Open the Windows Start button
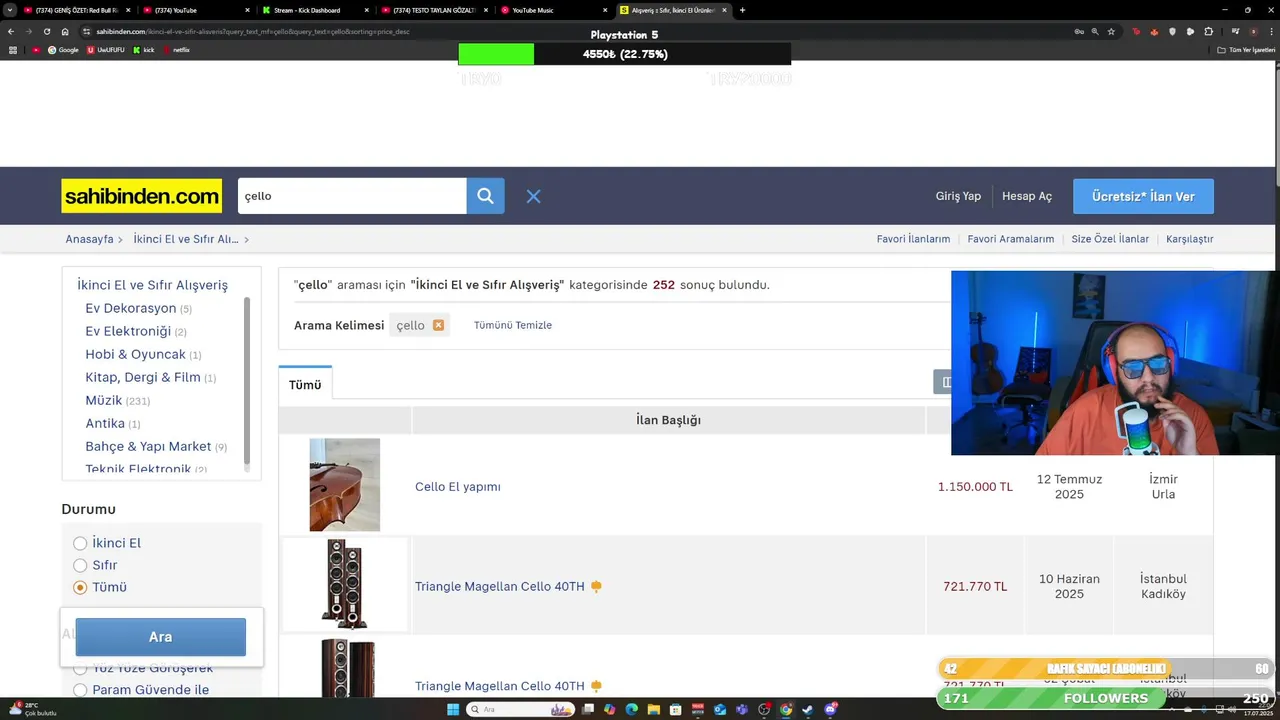Viewport: 1280px width, 720px height. [453, 710]
